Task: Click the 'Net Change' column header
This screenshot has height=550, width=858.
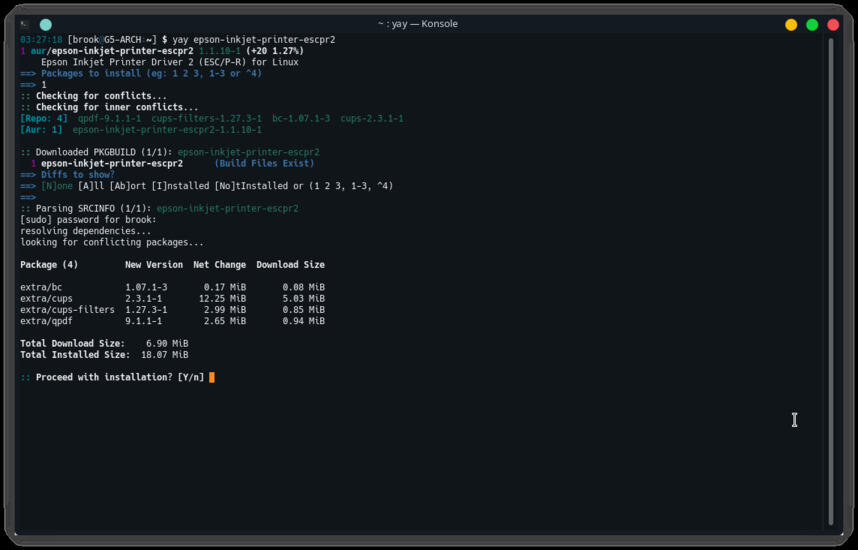Action: [219, 265]
